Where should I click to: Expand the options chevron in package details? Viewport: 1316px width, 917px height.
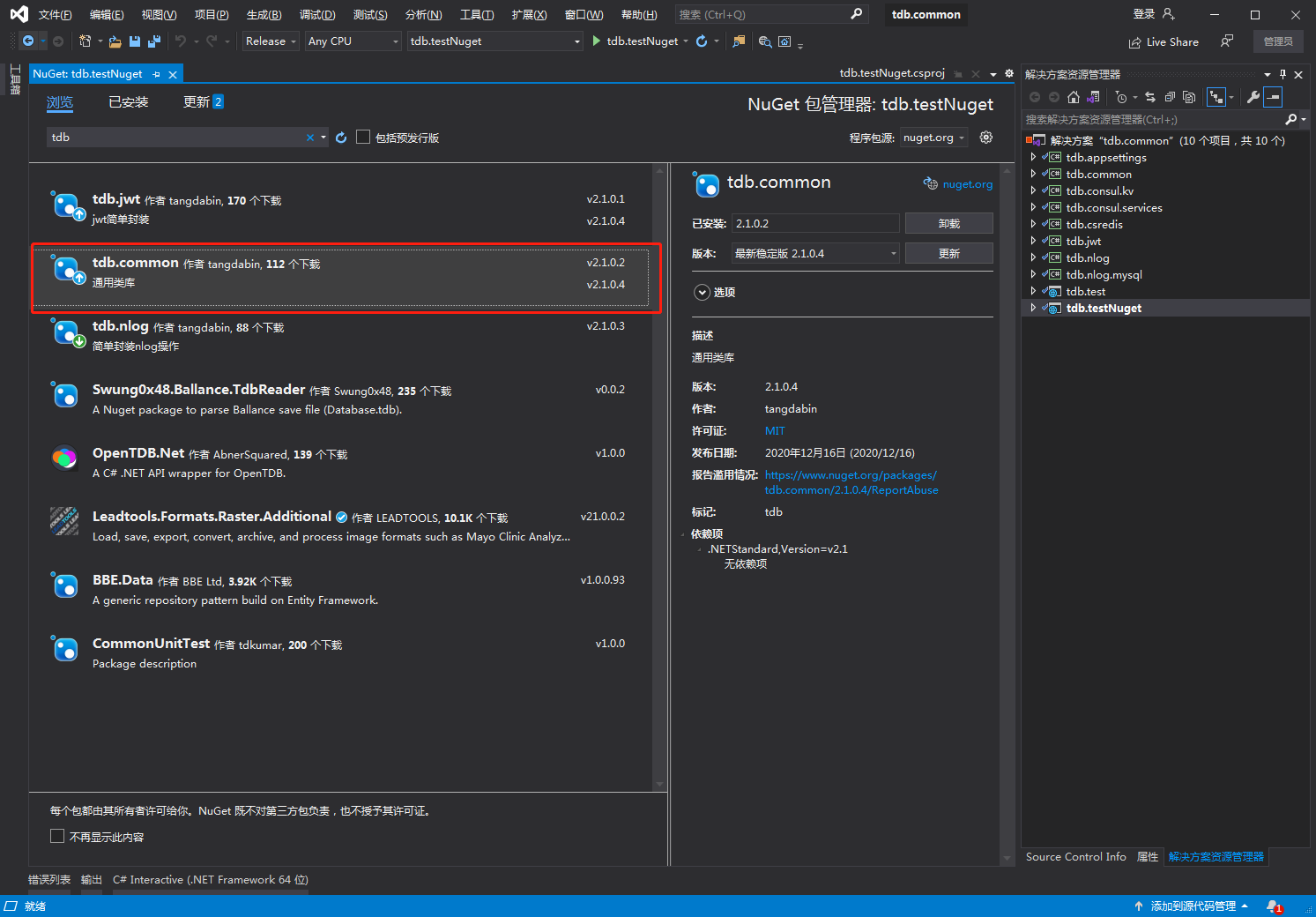[703, 292]
